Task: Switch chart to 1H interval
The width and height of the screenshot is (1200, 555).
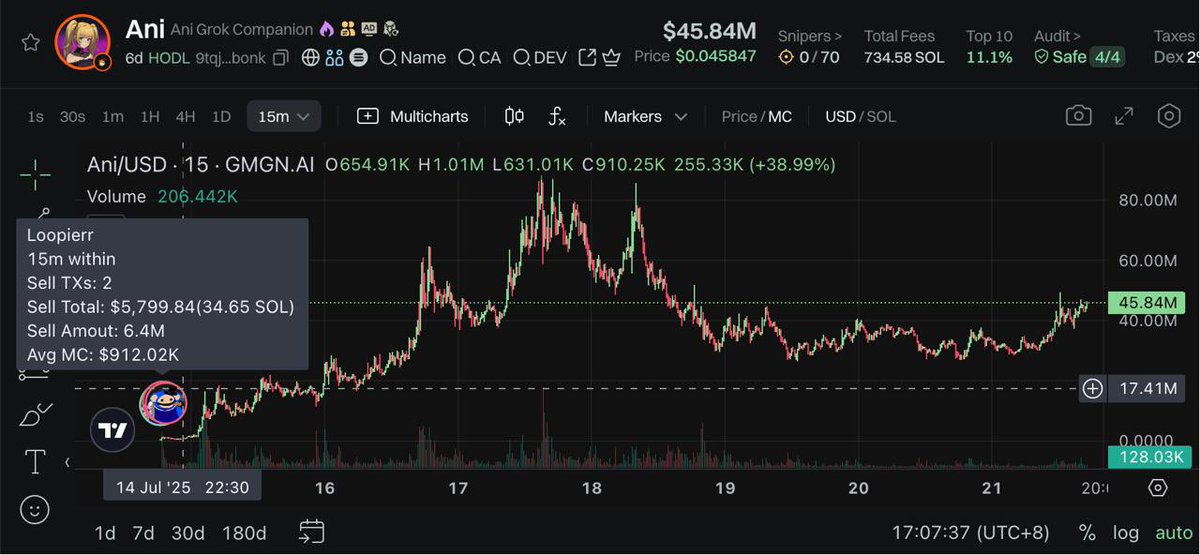Action: 150,117
